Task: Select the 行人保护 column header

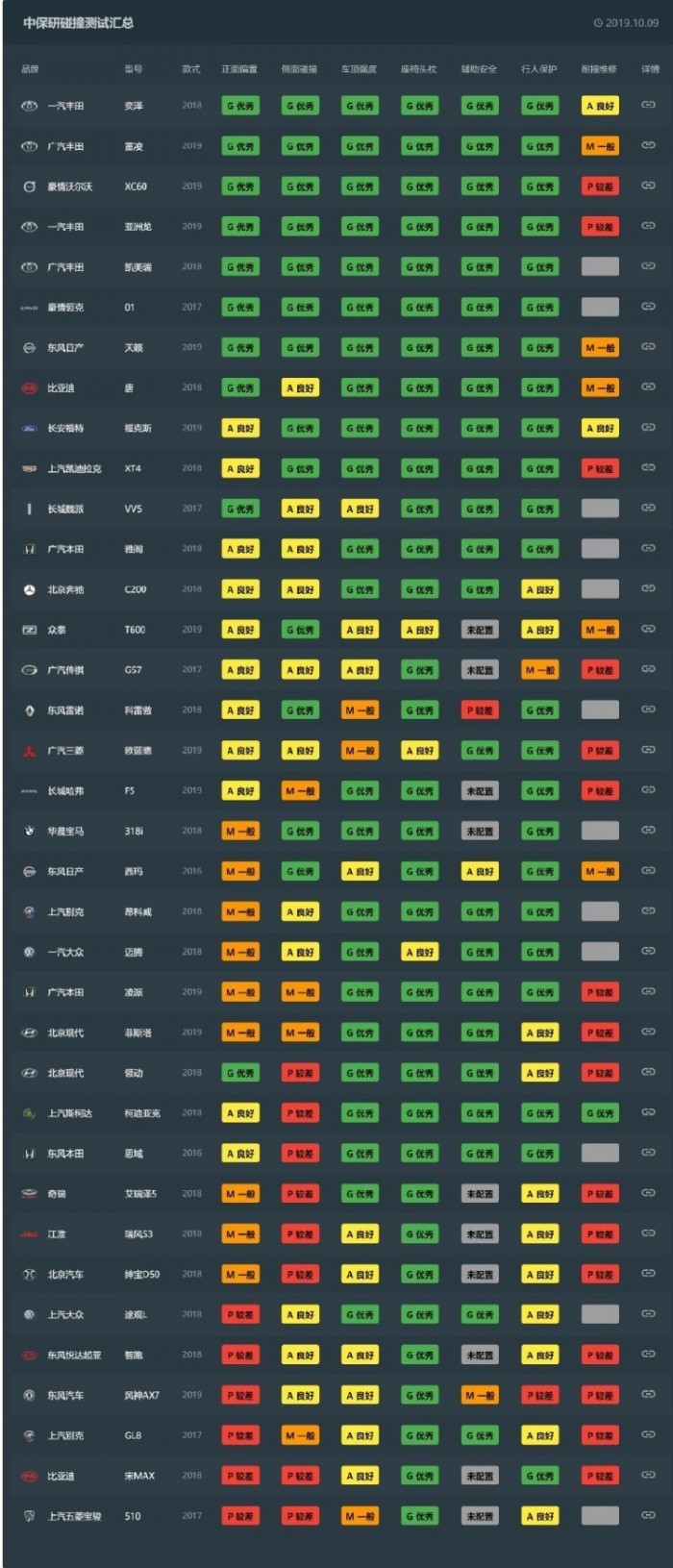Action: (538, 69)
